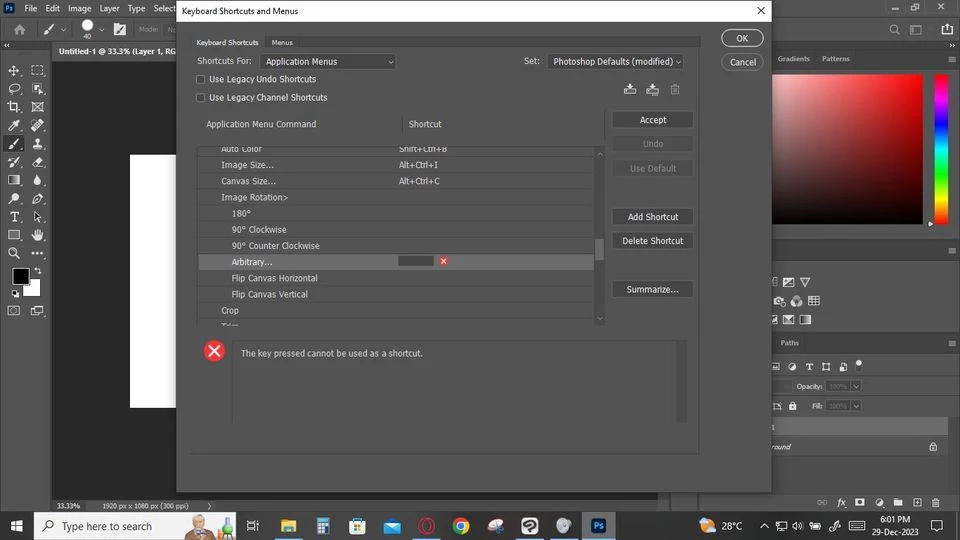Screen dimensions: 960x540
Task: Toggle the brush settings panel button
Action: [x=120, y=29]
